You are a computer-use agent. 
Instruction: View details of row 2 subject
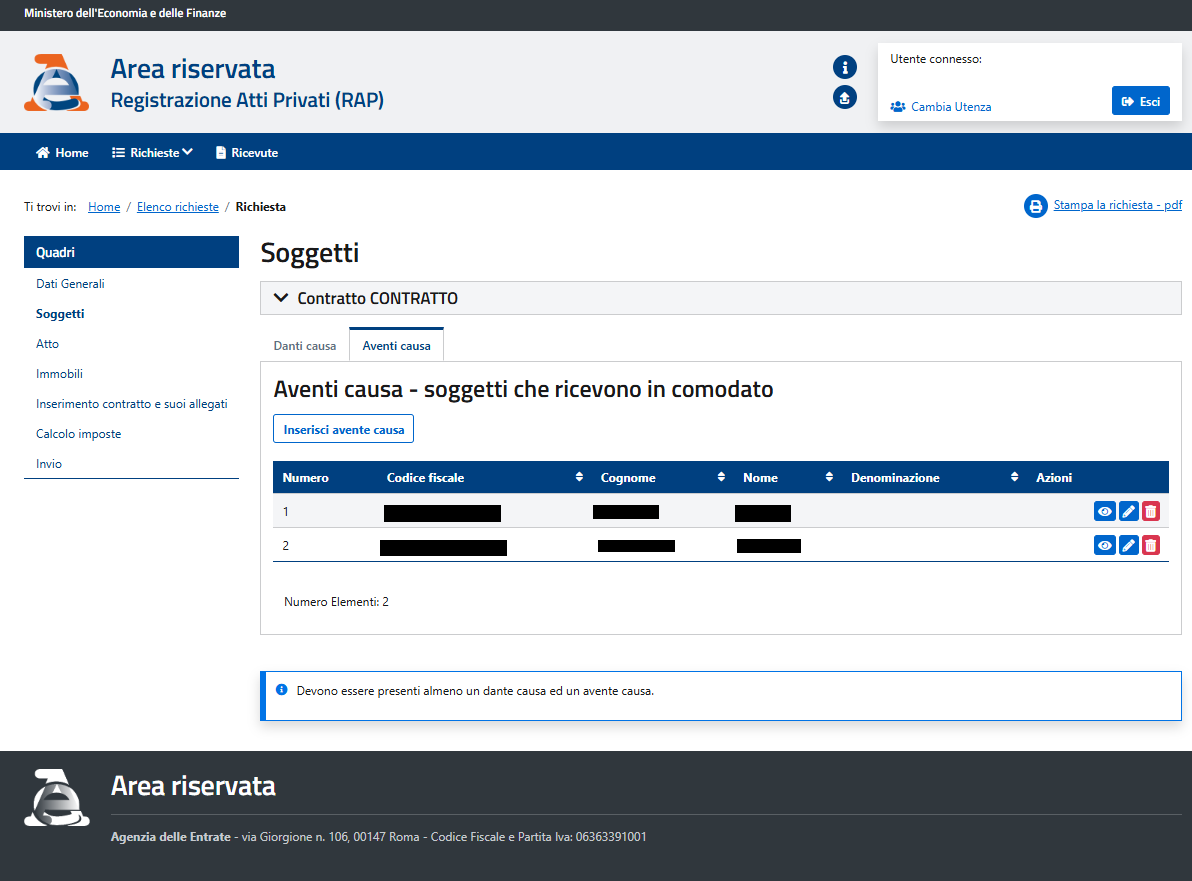tap(1105, 545)
